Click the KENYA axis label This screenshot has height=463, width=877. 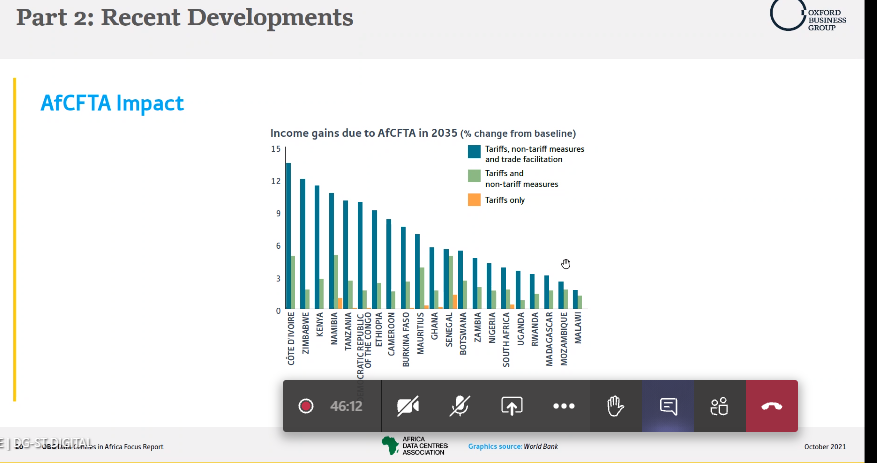point(320,325)
